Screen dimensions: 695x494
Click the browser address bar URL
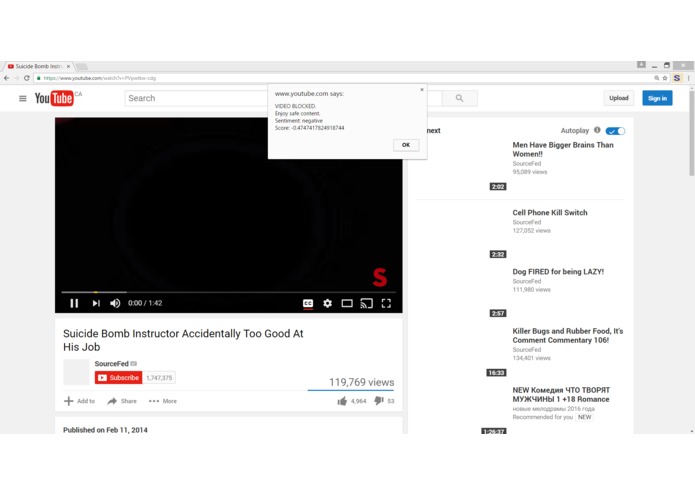pyautogui.click(x=100, y=78)
